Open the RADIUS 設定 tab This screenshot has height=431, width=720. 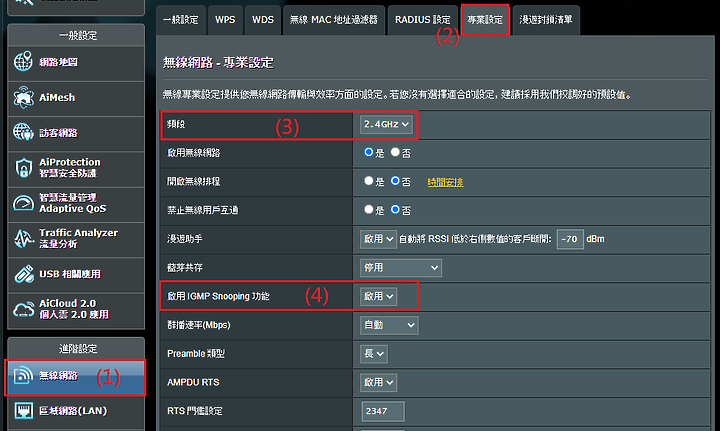pyautogui.click(x=423, y=20)
